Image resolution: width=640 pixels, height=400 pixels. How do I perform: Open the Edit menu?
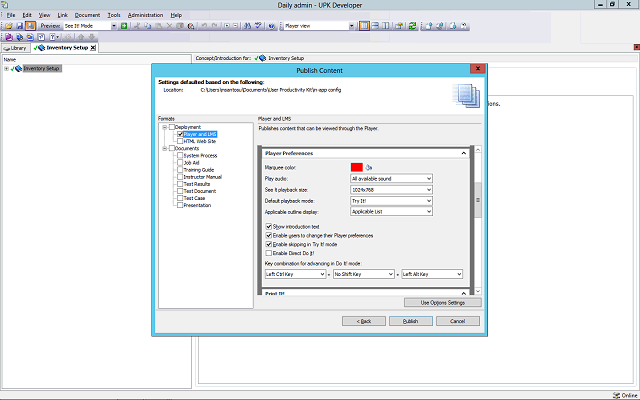(27, 15)
